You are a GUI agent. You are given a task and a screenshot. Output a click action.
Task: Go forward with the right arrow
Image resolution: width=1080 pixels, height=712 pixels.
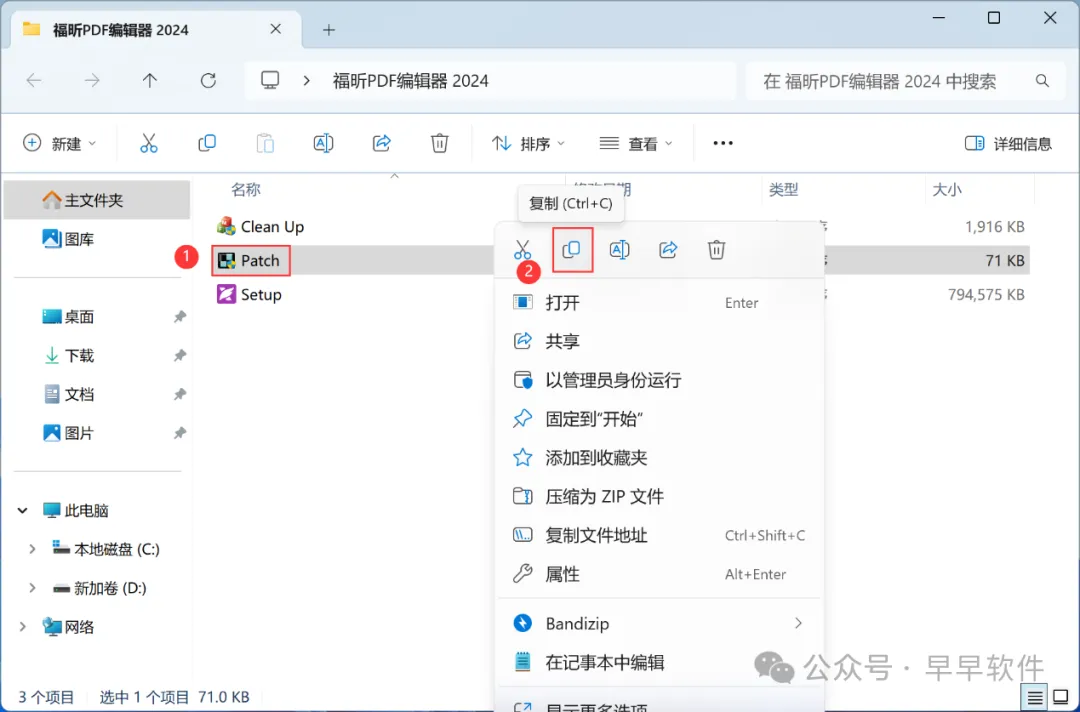tap(92, 81)
